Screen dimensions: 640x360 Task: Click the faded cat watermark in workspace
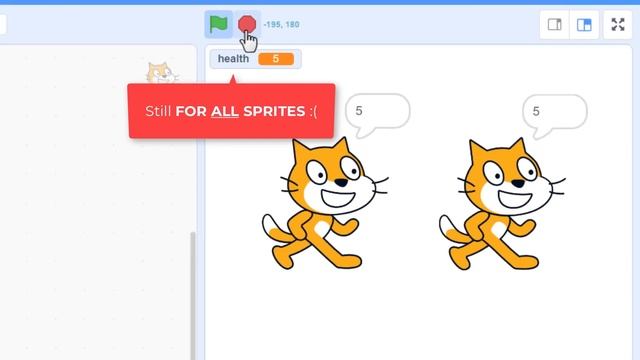tap(162, 73)
